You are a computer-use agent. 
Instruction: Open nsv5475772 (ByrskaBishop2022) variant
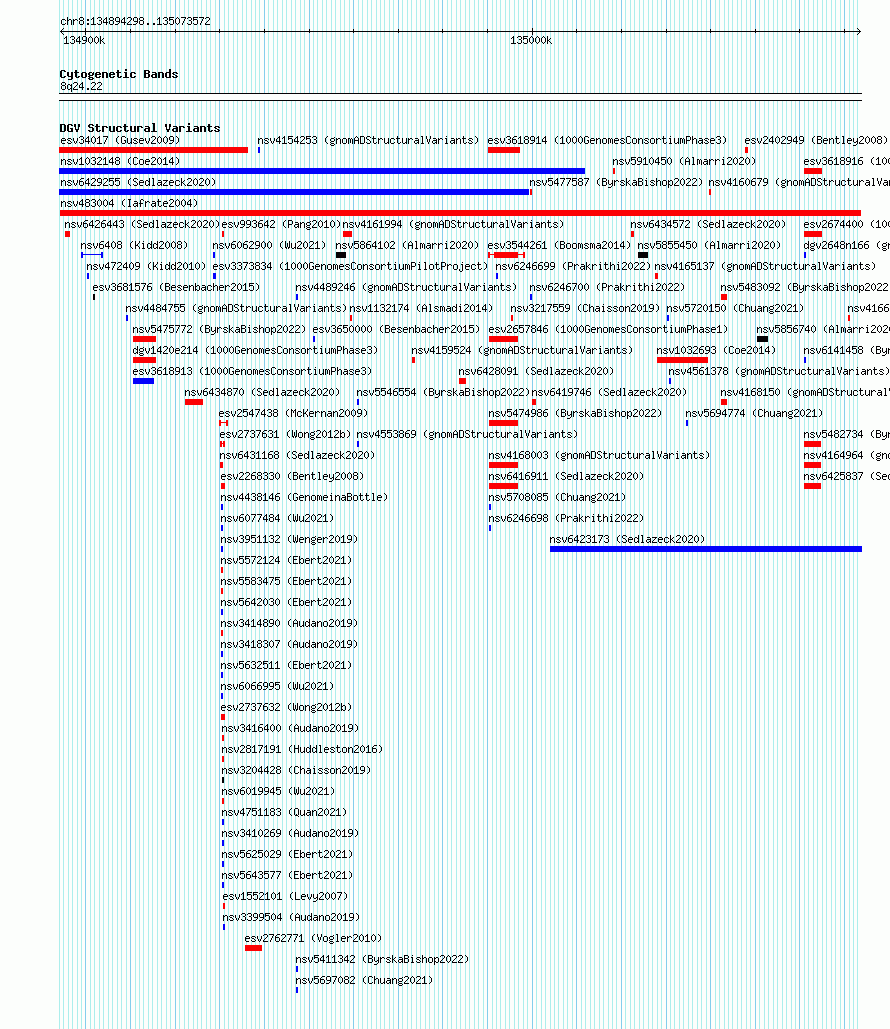[219, 329]
